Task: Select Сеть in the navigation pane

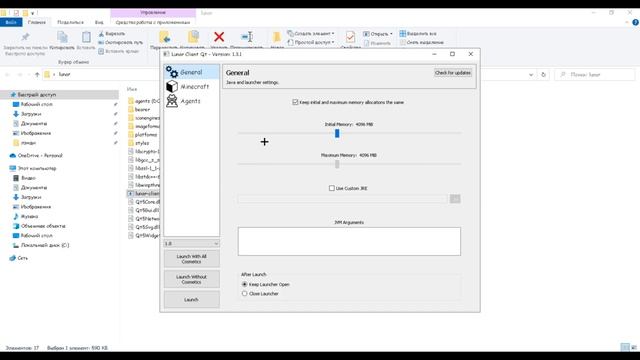Action: (22, 258)
